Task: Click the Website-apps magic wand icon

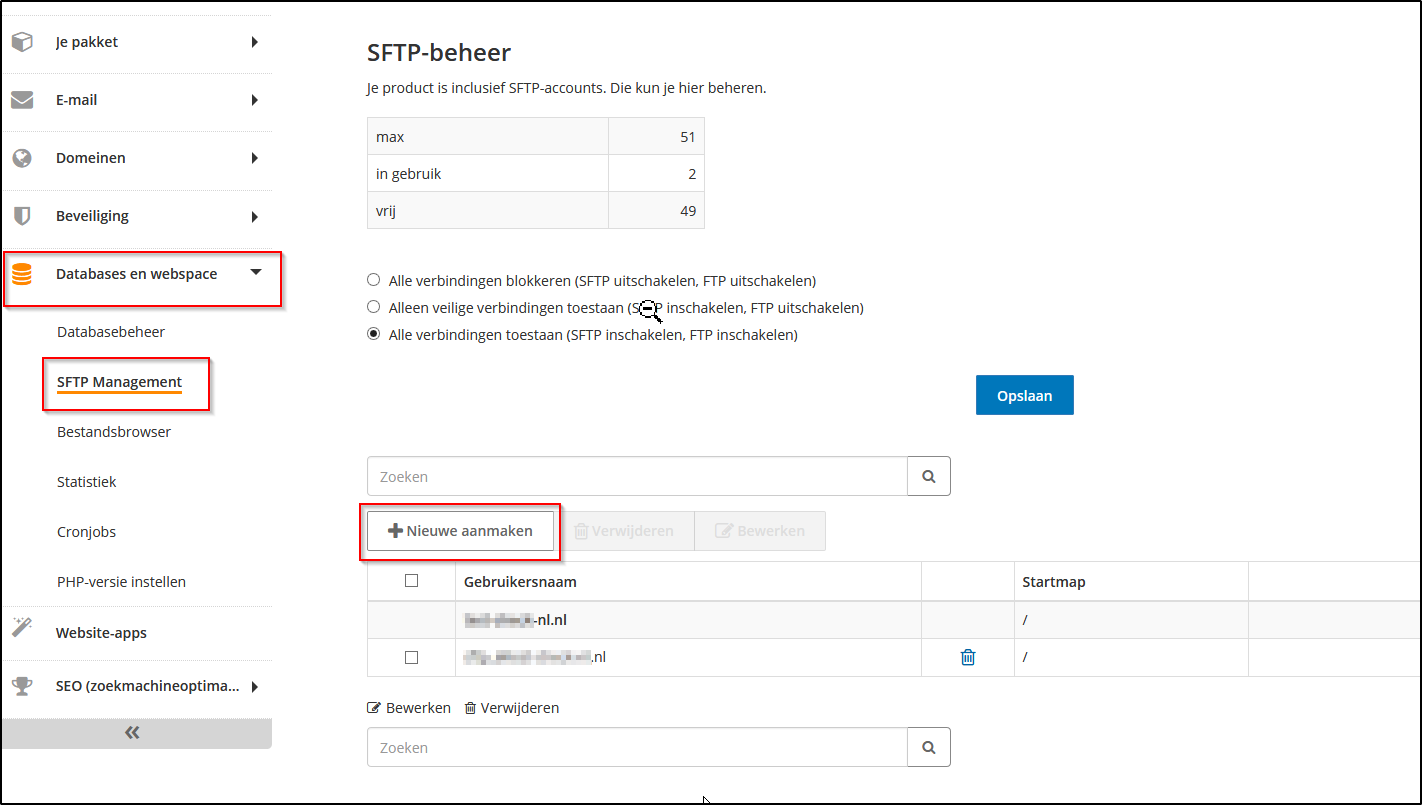Action: pos(22,628)
